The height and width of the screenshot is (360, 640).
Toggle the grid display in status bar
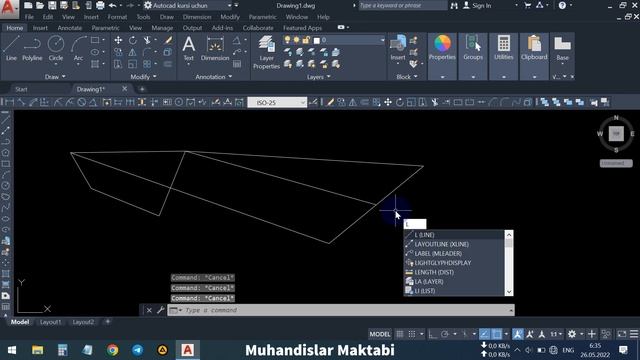[x=400, y=334]
